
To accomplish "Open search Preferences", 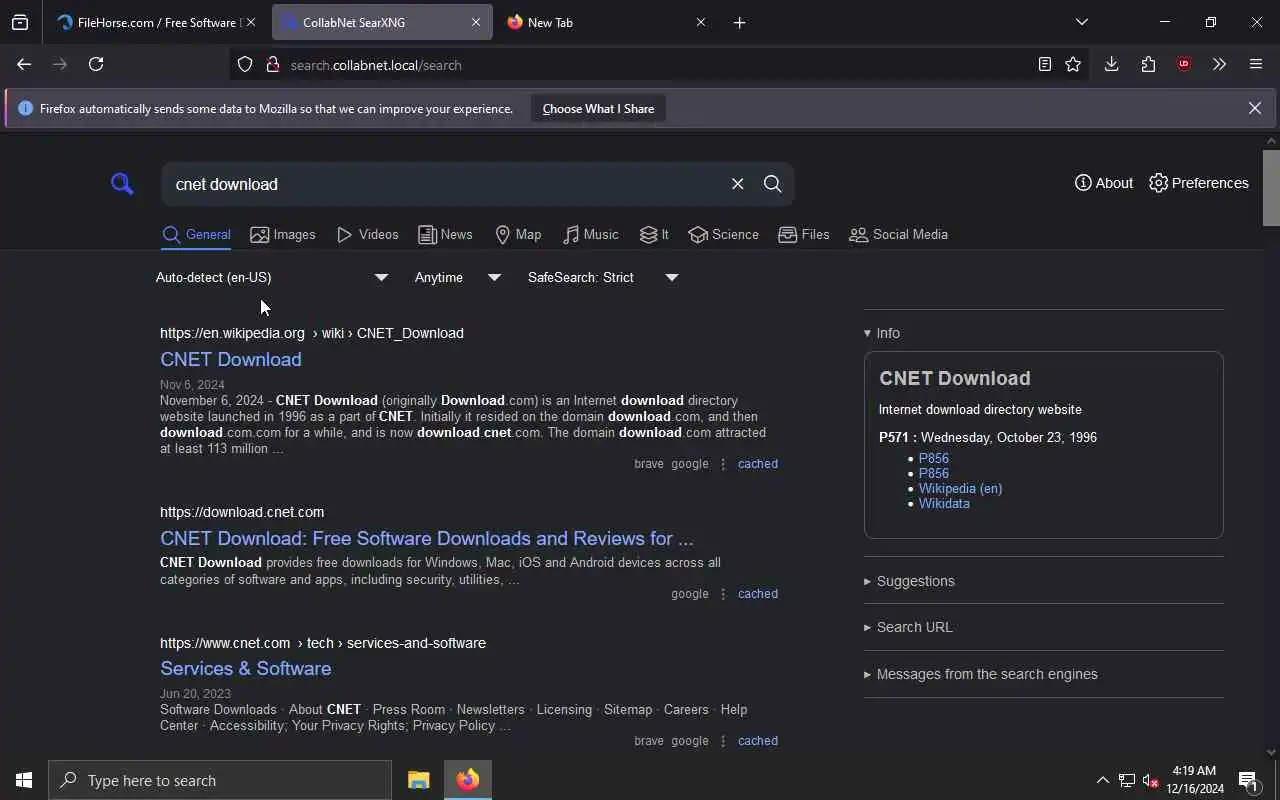I will pos(1199,183).
